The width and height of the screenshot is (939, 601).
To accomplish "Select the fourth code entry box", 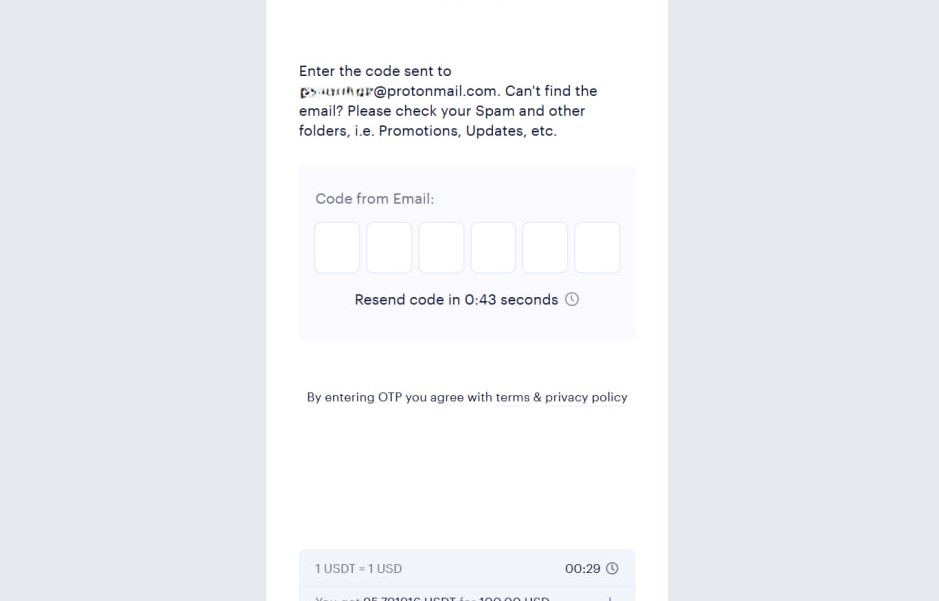I will click(x=493, y=247).
